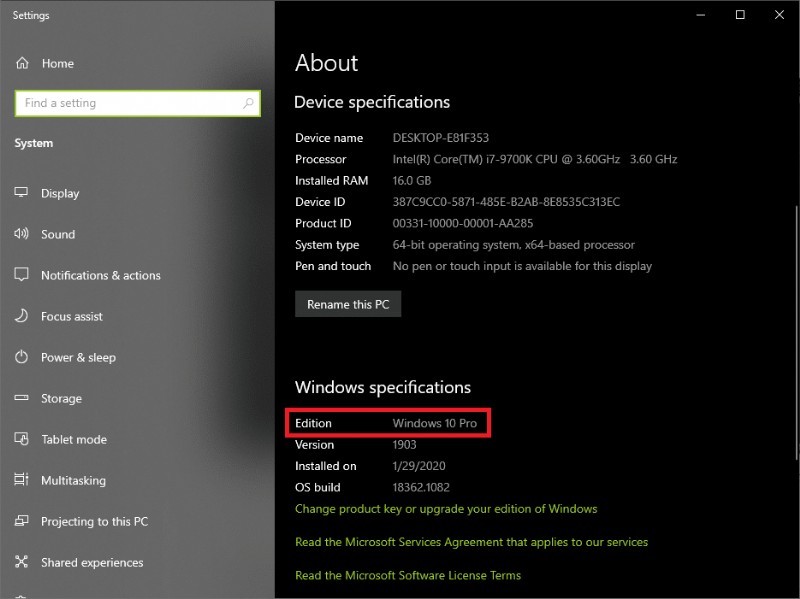Open Change product key or upgrade link

point(446,509)
